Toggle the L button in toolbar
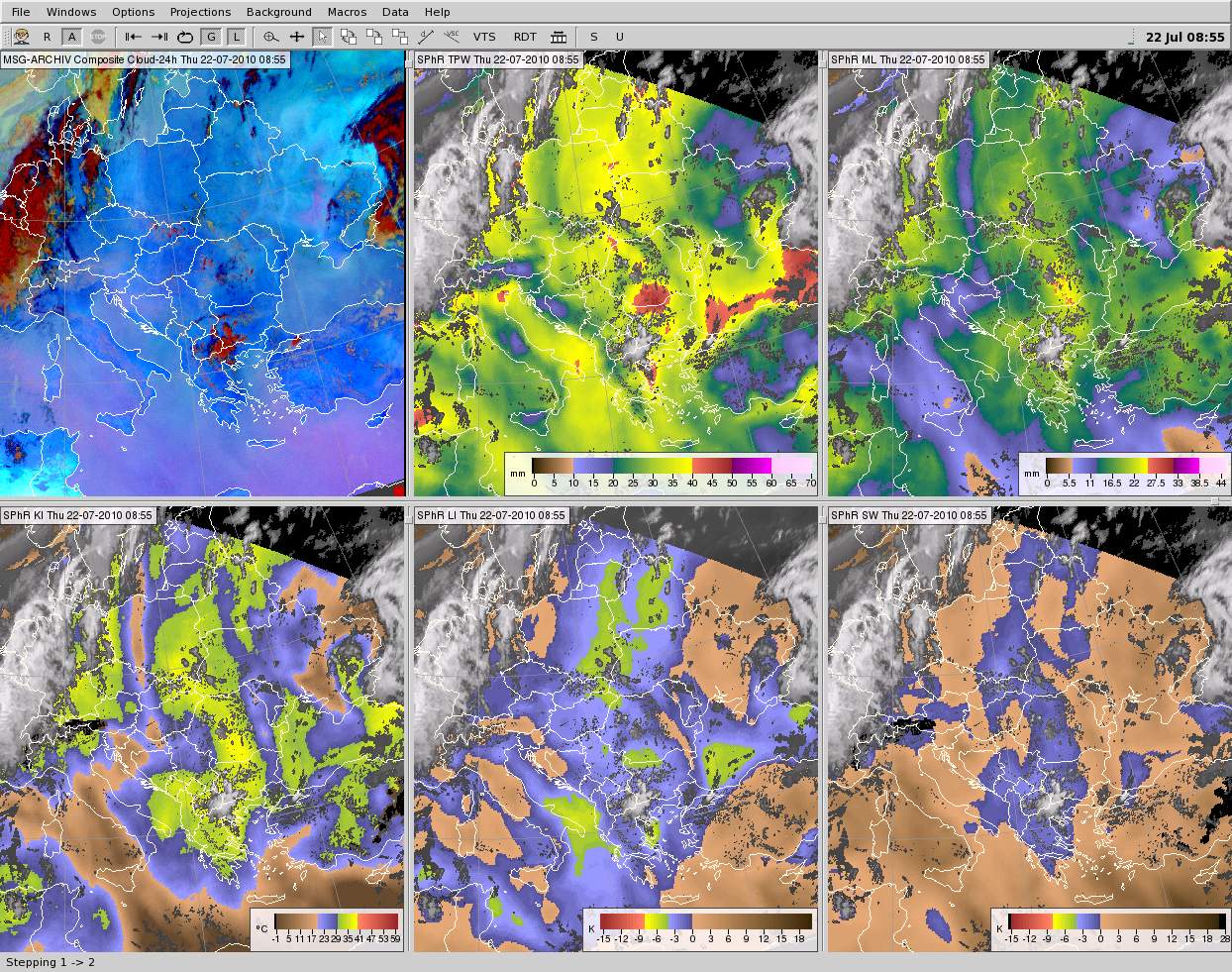 coord(236,37)
